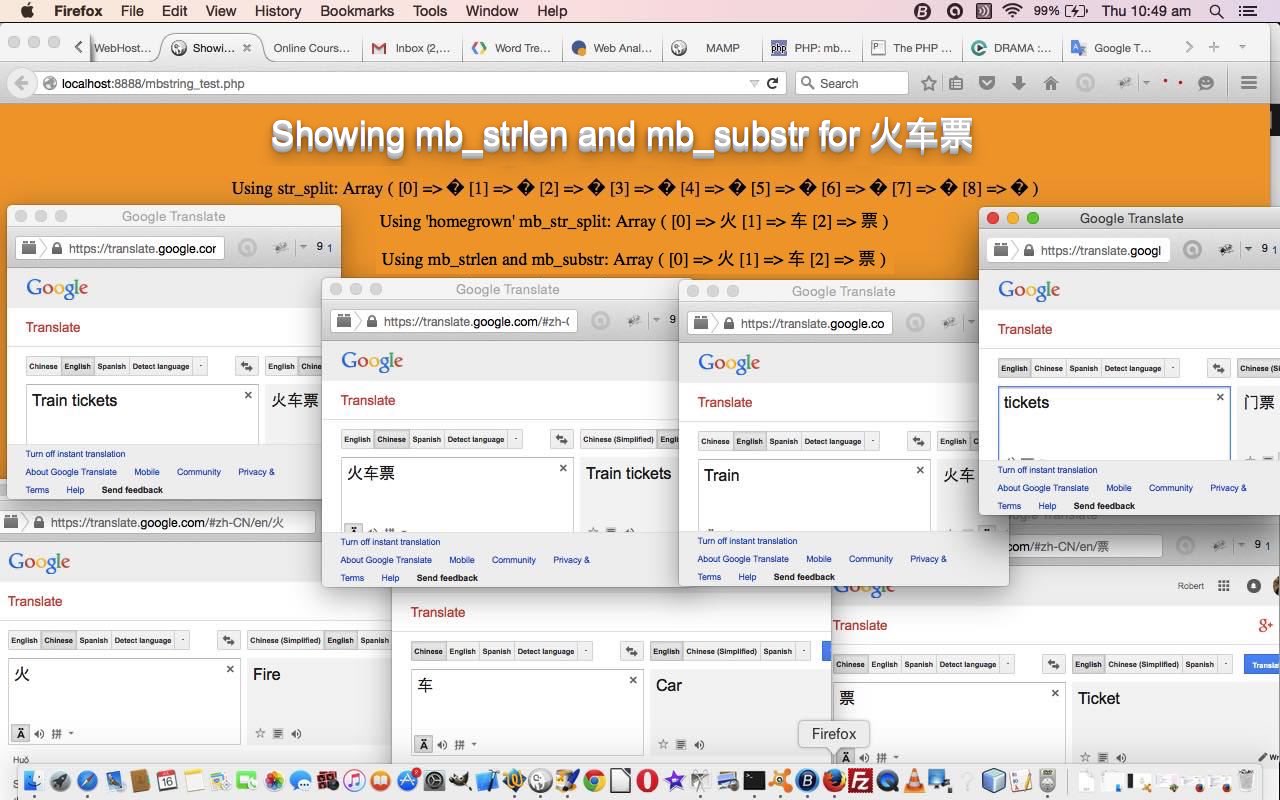The width and height of the screenshot is (1280, 800).
Task: Choose Detect language in 车 window
Action: point(546,651)
